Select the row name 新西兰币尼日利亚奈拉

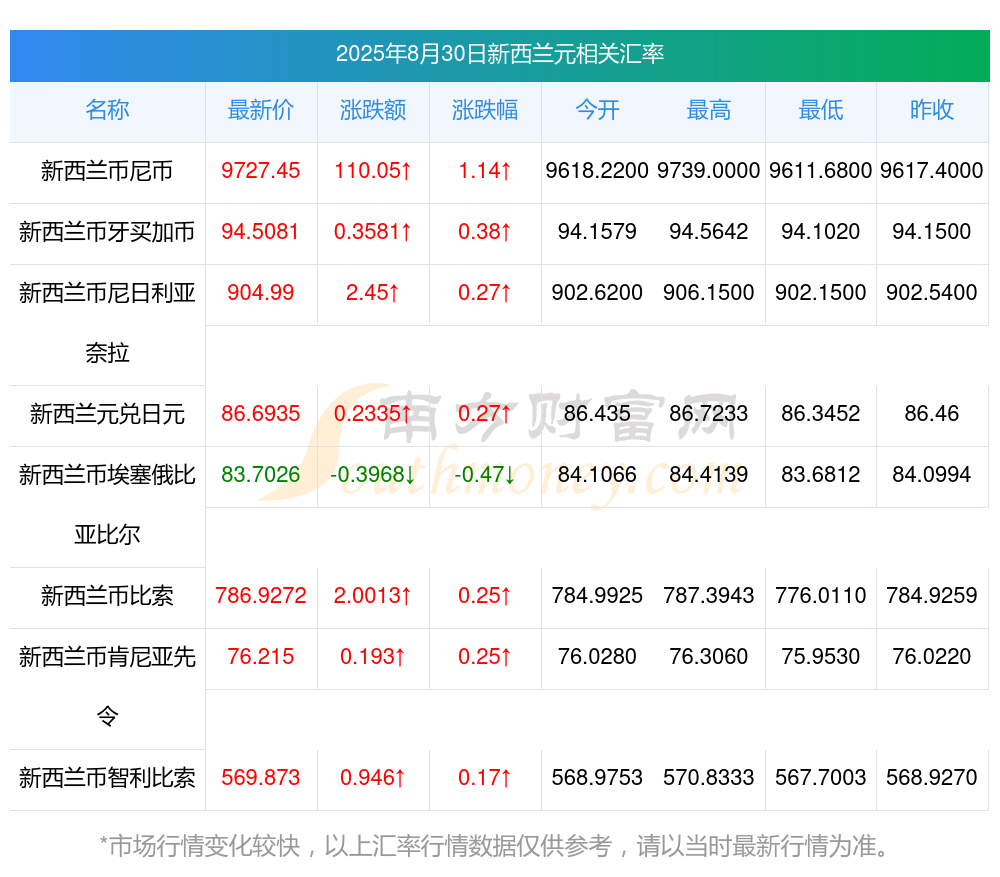click(x=107, y=323)
